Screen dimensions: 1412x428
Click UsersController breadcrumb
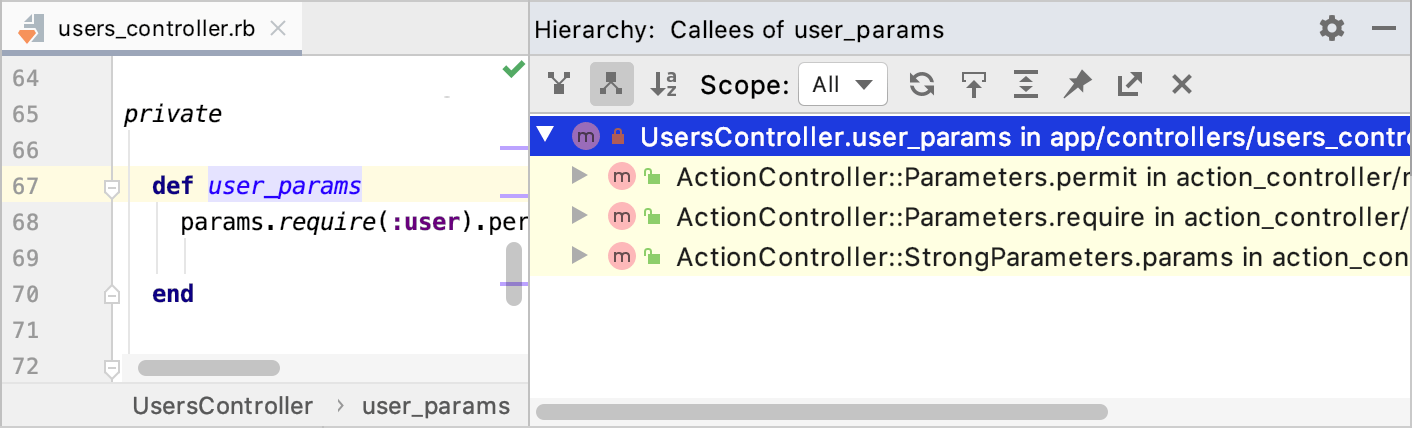click(223, 406)
